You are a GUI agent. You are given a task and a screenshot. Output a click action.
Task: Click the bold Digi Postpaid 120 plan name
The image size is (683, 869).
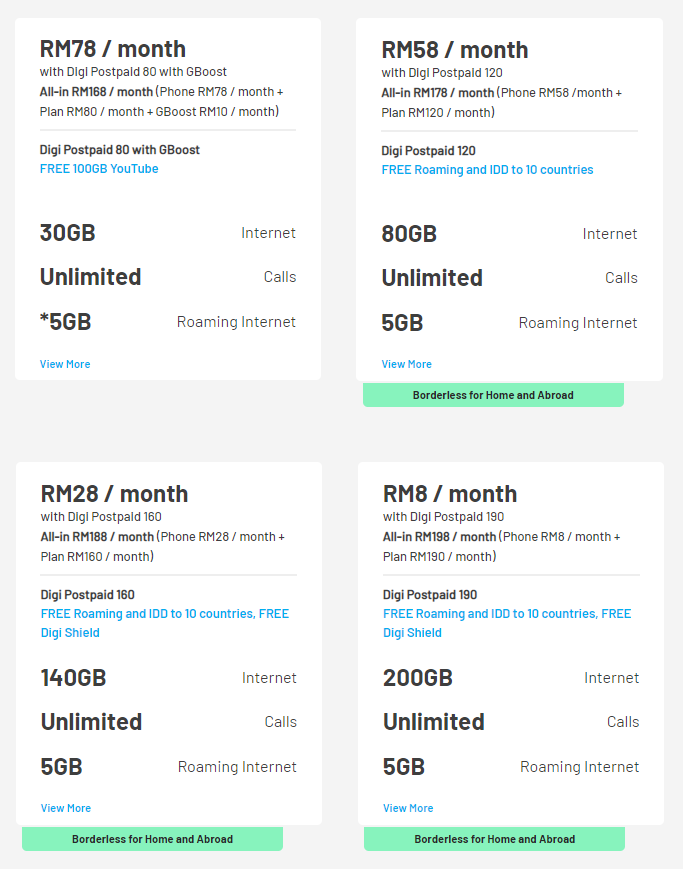coord(428,151)
